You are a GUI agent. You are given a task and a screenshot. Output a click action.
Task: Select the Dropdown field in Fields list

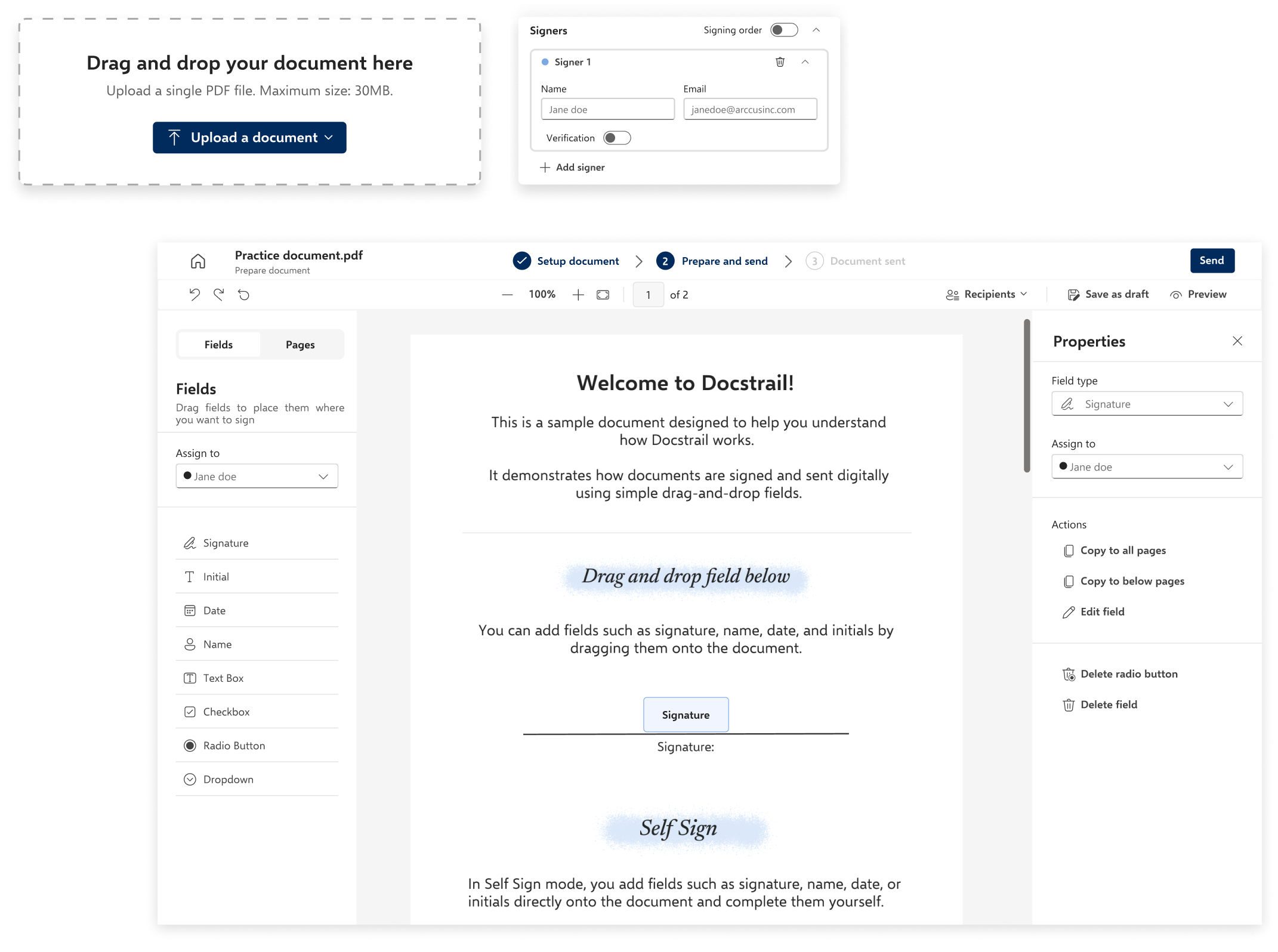click(x=257, y=780)
